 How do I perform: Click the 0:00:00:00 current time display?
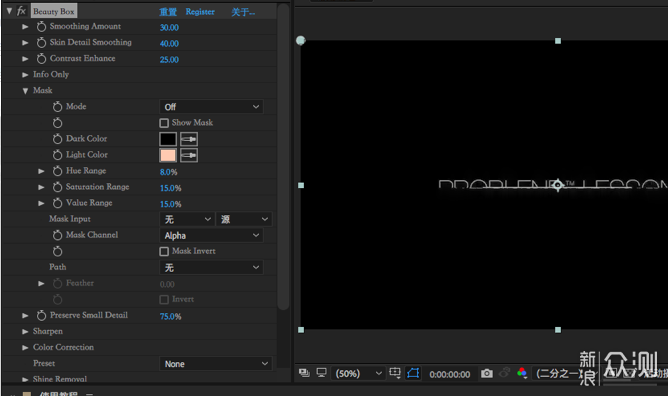tap(449, 374)
